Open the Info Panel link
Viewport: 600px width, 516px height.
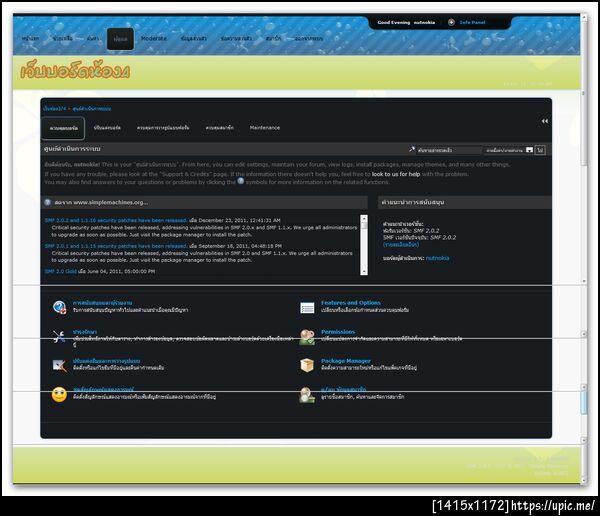(x=472, y=22)
